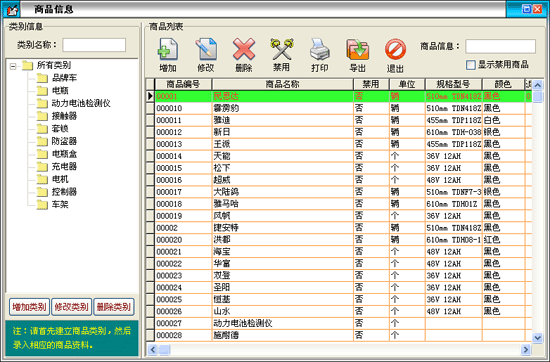550x362 pixels.
Task: Click the 商品信息 search field
Action: point(500,46)
